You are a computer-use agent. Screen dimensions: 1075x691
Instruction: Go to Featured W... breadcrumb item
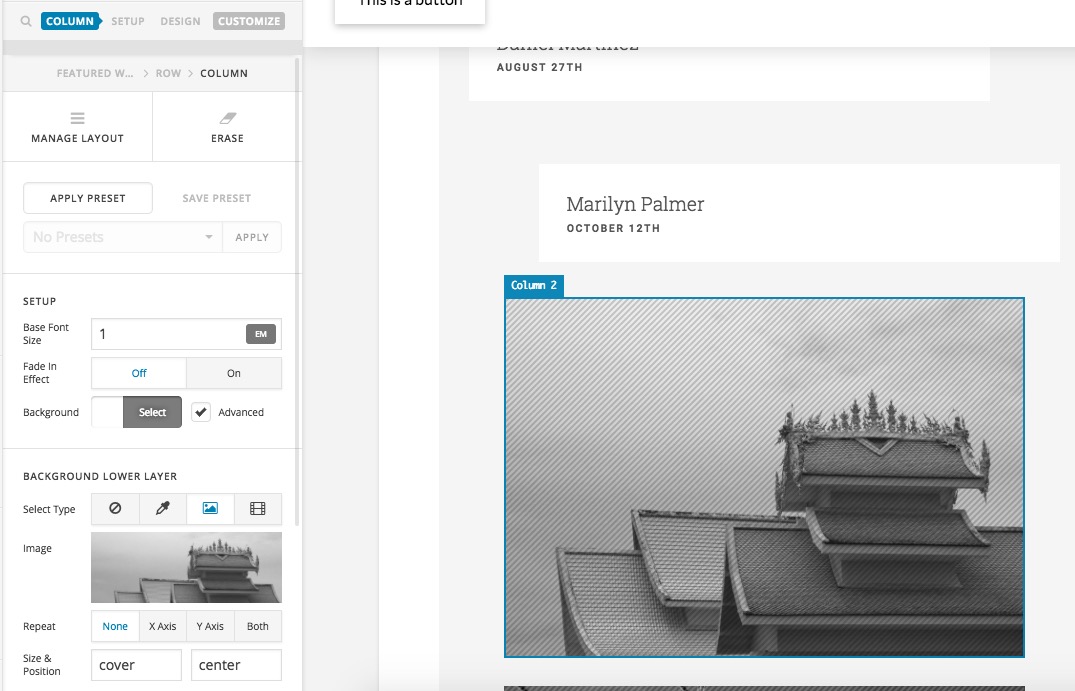95,73
